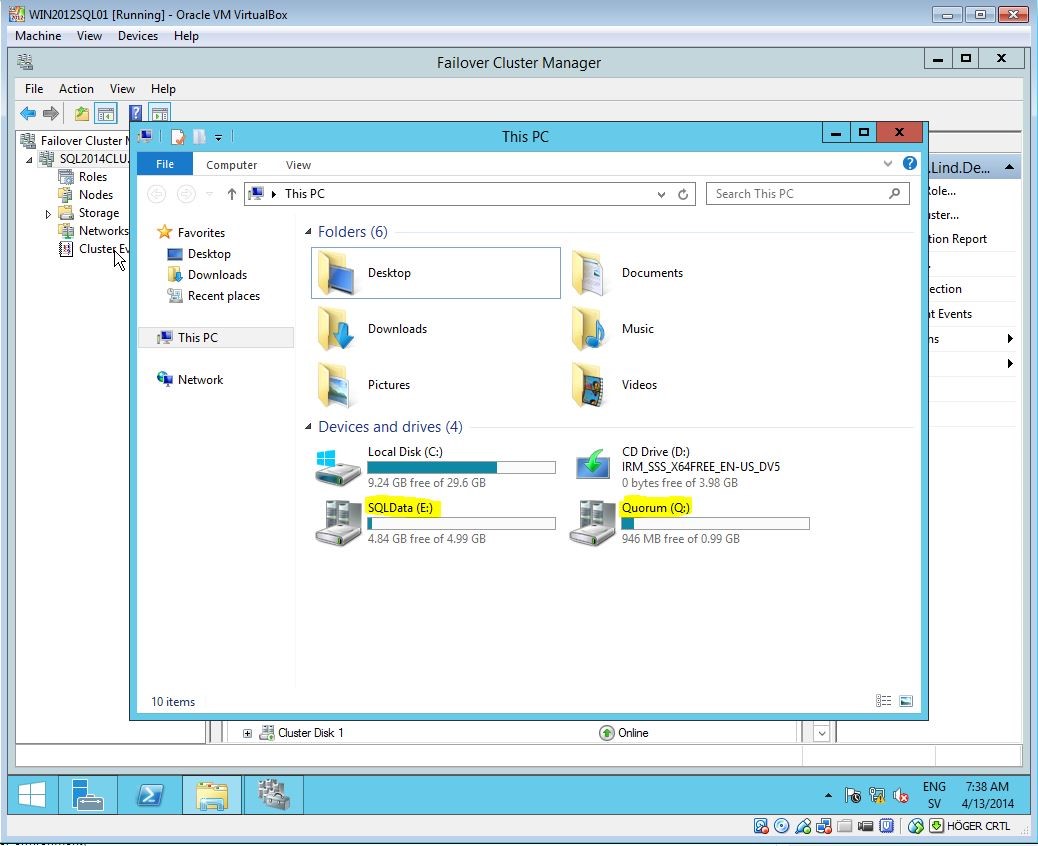The width and height of the screenshot is (1038, 846).
Task: Click Network in the navigation pane
Action: (200, 380)
